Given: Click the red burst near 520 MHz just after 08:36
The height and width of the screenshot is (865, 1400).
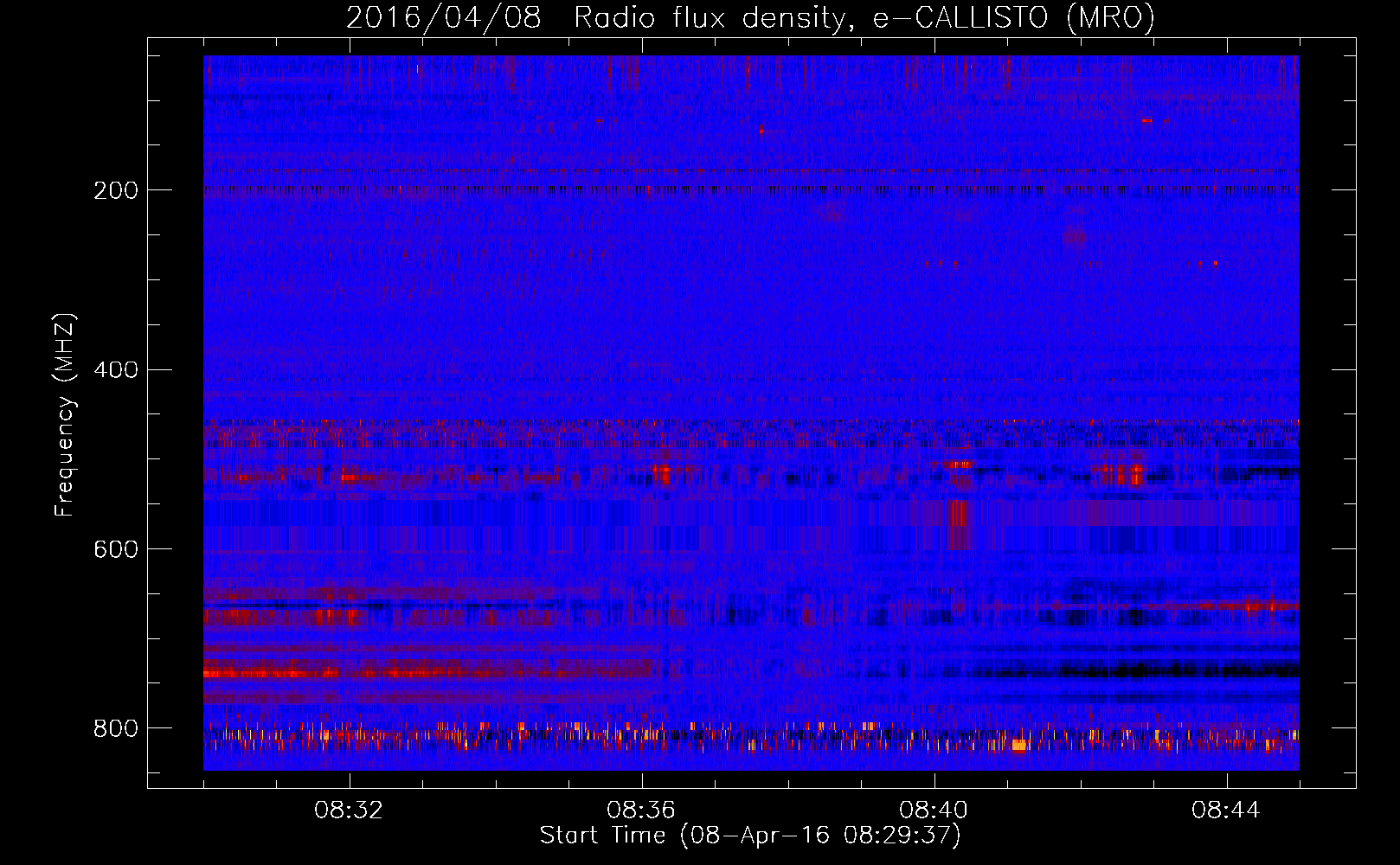Looking at the screenshot, I should 662,473.
